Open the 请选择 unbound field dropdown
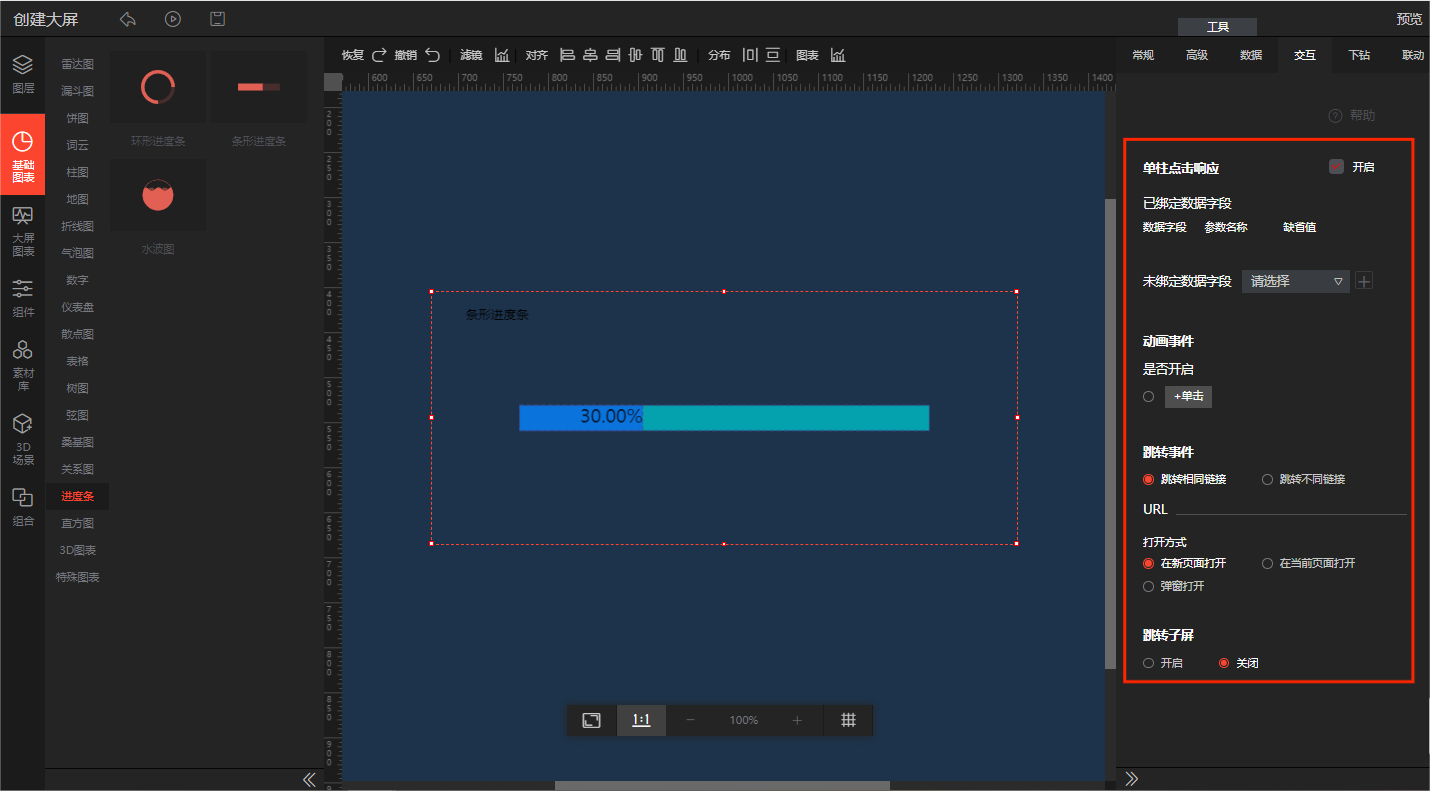The width and height of the screenshot is (1430, 791). click(1296, 282)
